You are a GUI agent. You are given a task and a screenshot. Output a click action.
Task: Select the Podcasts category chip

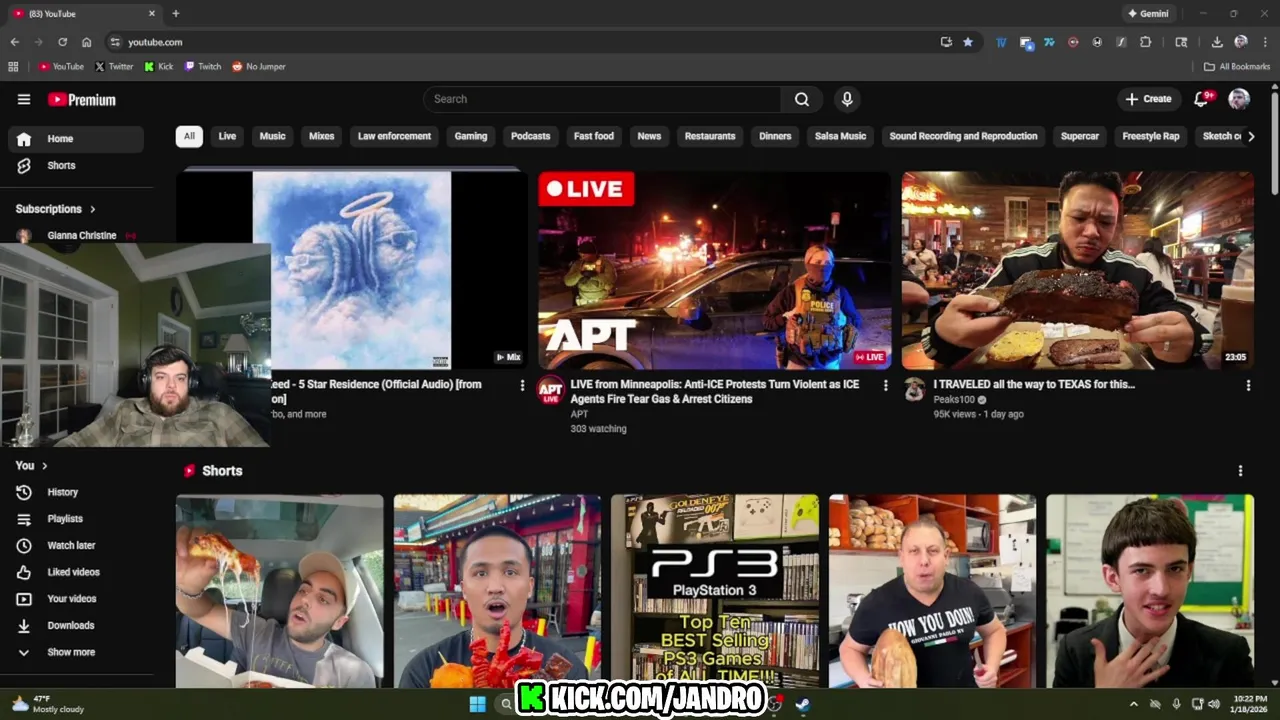coord(531,136)
